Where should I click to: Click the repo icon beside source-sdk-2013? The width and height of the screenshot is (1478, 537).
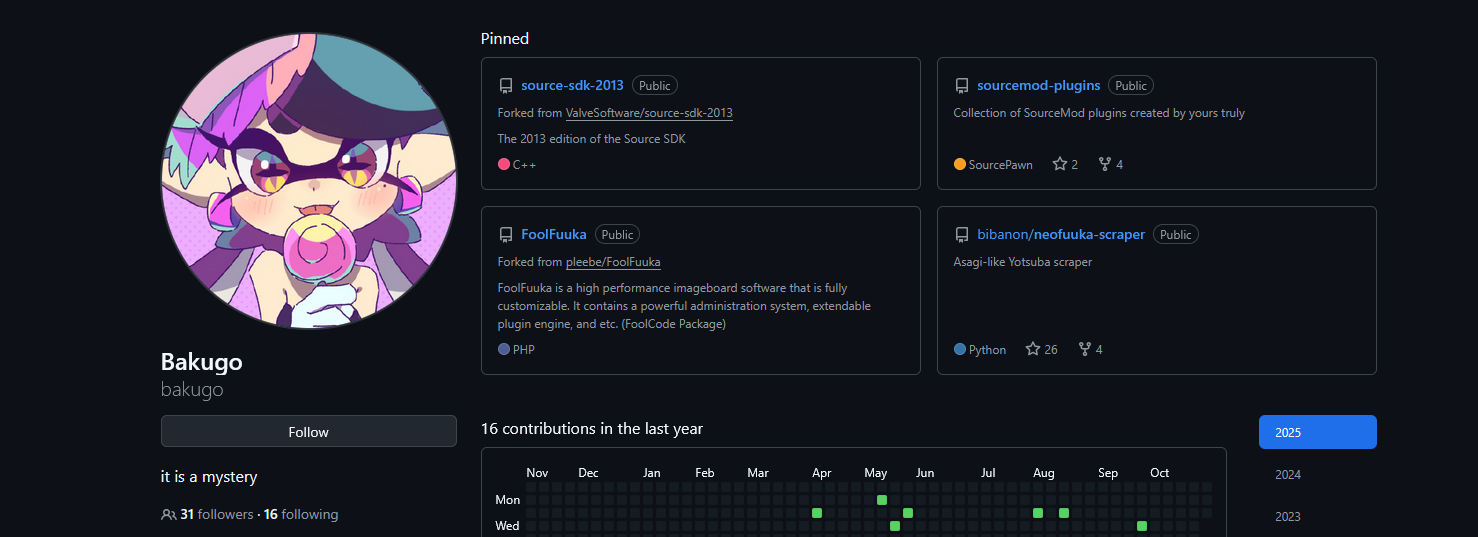point(506,86)
